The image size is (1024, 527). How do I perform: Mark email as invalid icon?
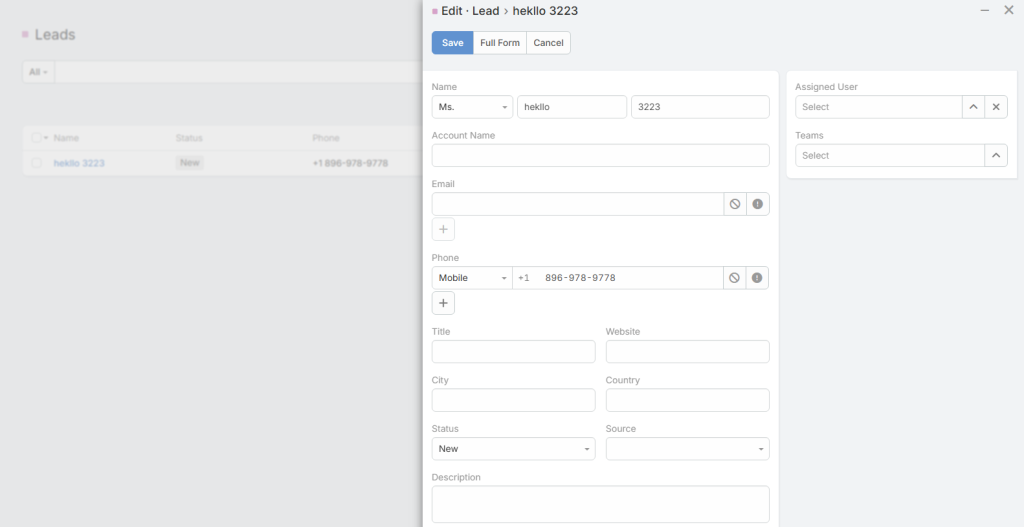(x=757, y=204)
